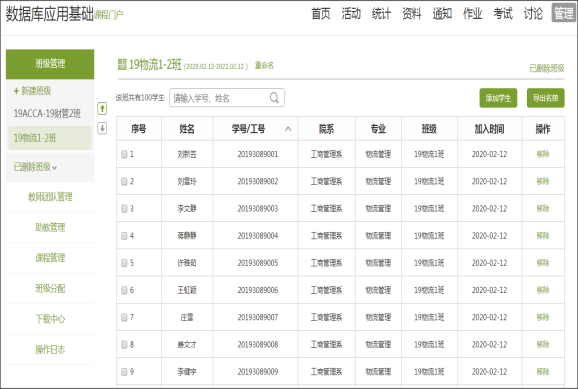
Task: Open the 统计 tab
Action: [381, 14]
